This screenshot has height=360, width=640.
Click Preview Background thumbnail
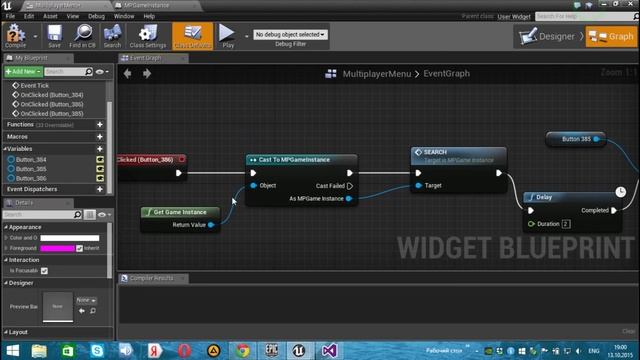58,307
